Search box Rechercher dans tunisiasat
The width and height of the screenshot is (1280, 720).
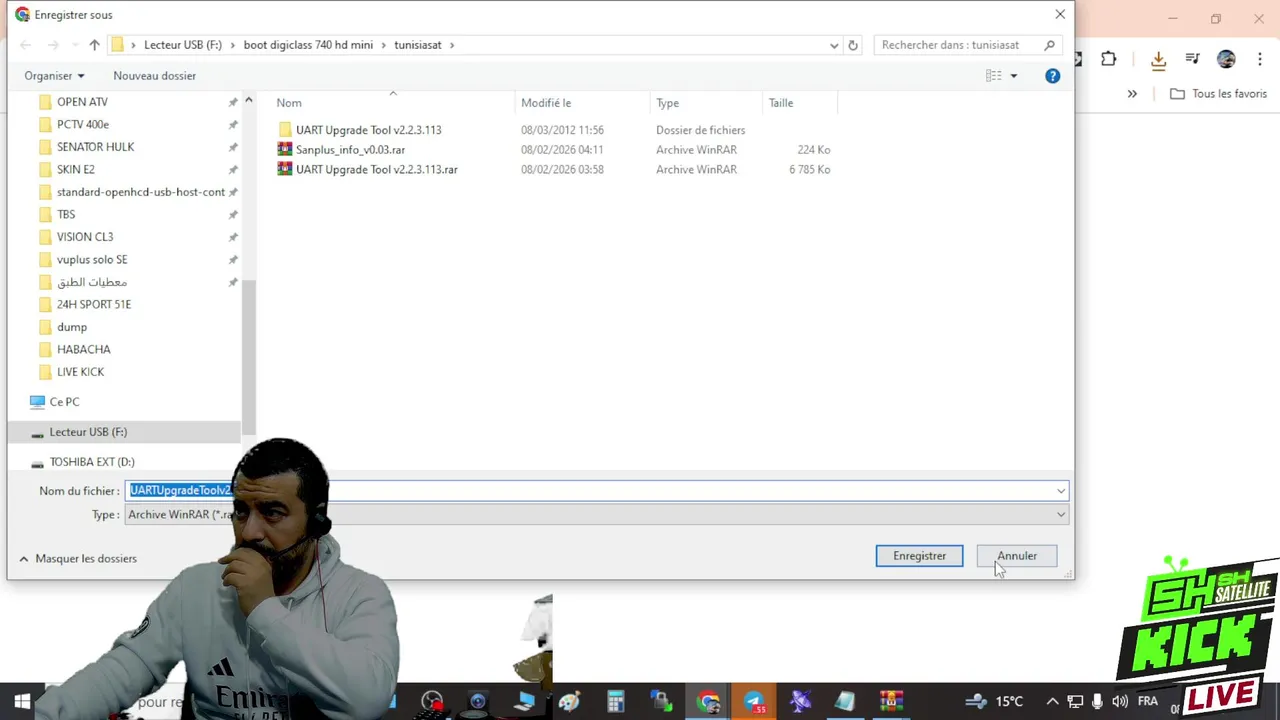[x=967, y=45]
